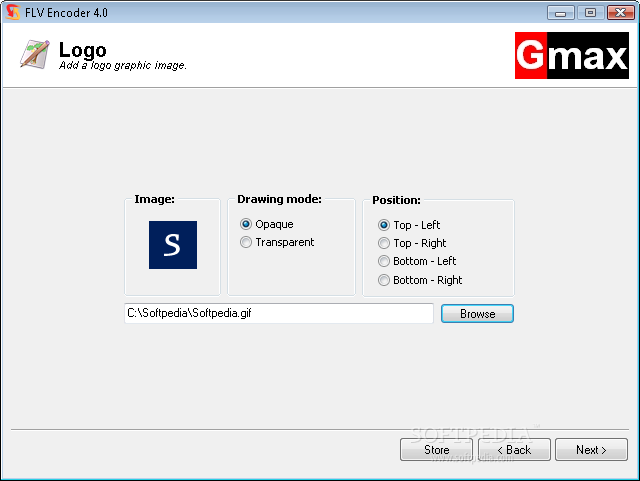Click the Logo pencil-and-paper icon
The image size is (640, 481).
(x=35, y=54)
